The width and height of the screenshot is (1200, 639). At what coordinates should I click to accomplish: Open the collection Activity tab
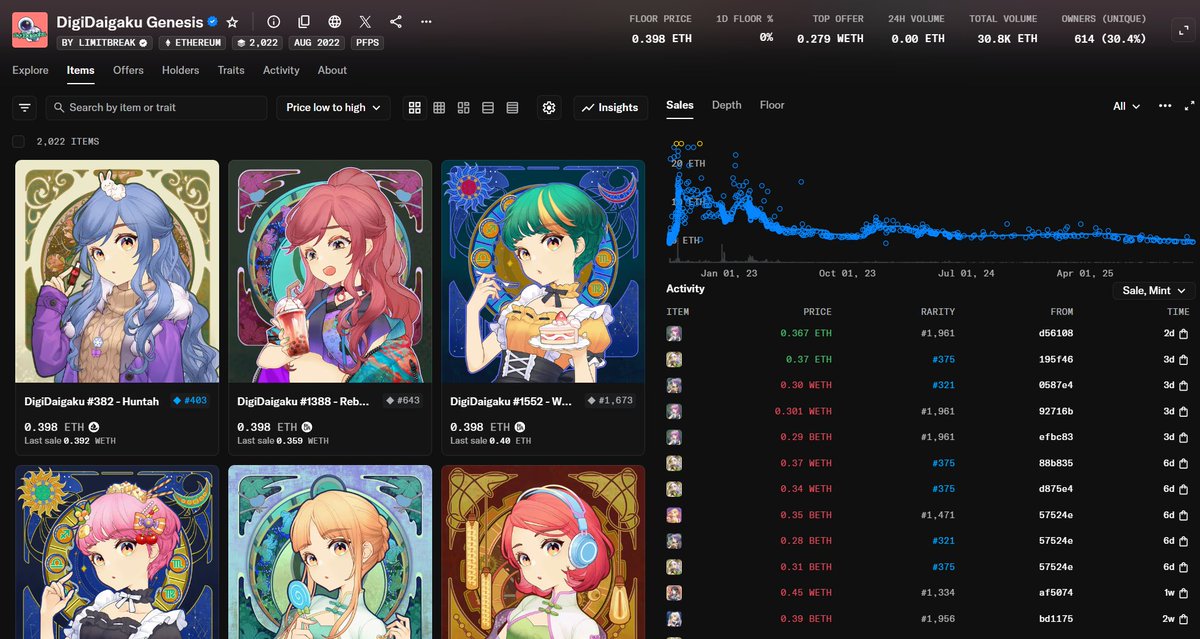281,70
